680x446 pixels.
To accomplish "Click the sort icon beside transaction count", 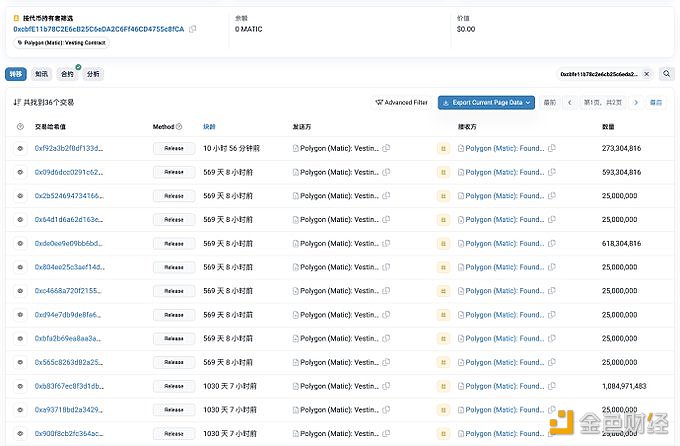I will 16,102.
